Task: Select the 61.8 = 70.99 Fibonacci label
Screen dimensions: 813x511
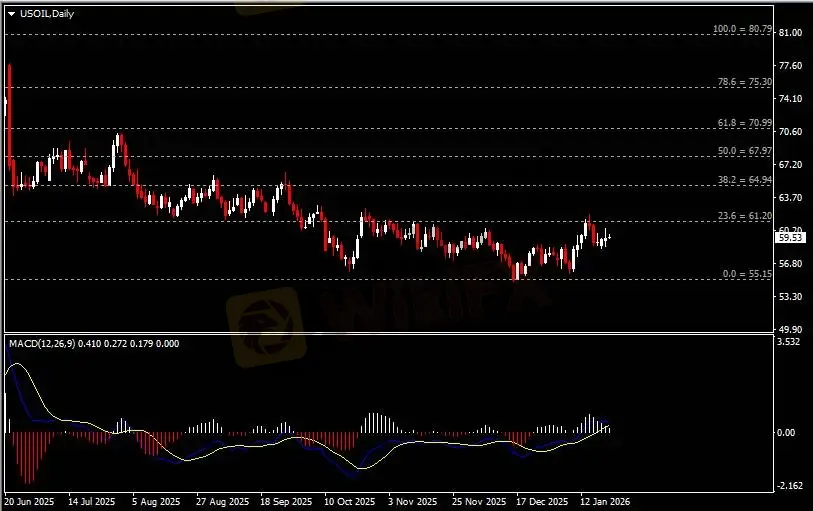Action: coord(745,123)
